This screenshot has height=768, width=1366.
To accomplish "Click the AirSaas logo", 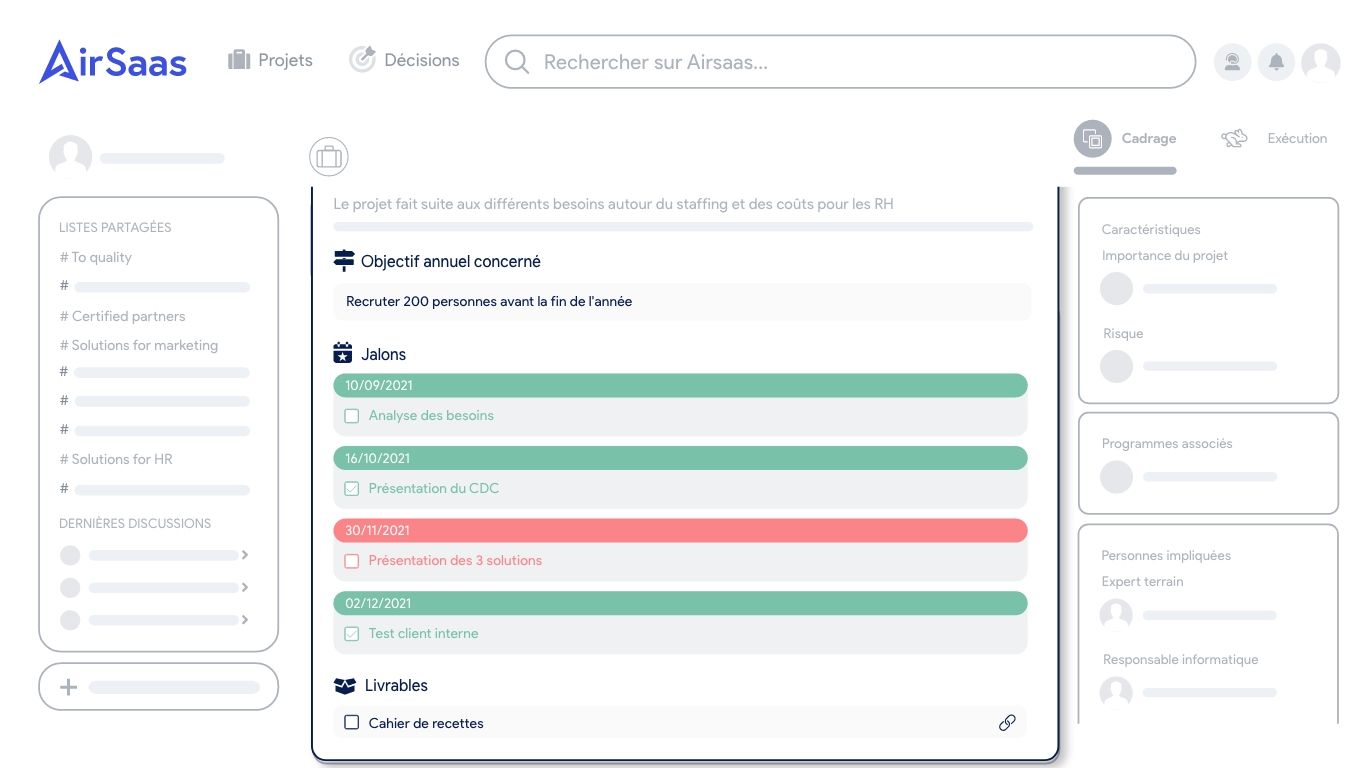I will click(x=113, y=62).
